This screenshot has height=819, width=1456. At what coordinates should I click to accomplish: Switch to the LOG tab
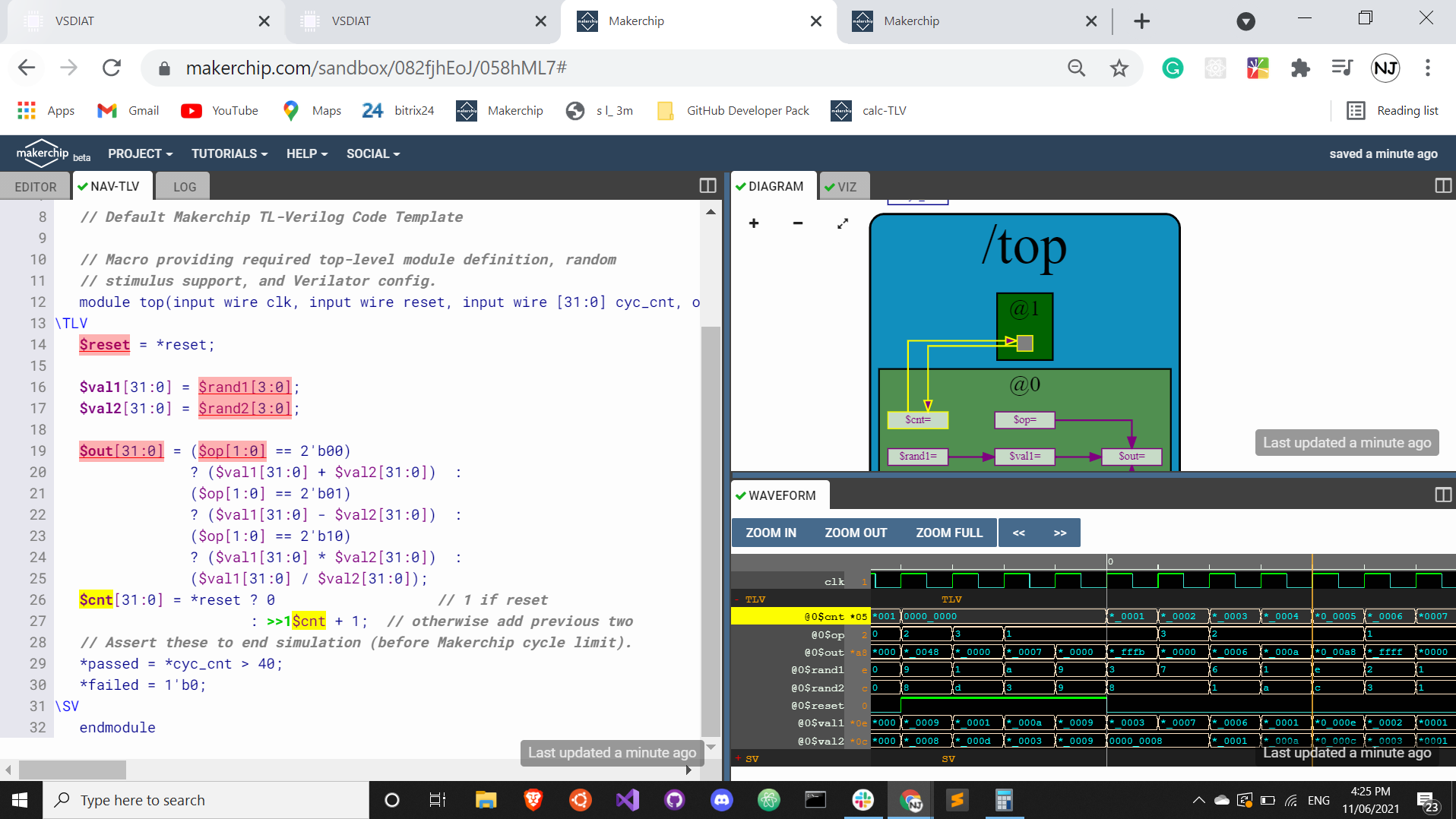[x=184, y=187]
